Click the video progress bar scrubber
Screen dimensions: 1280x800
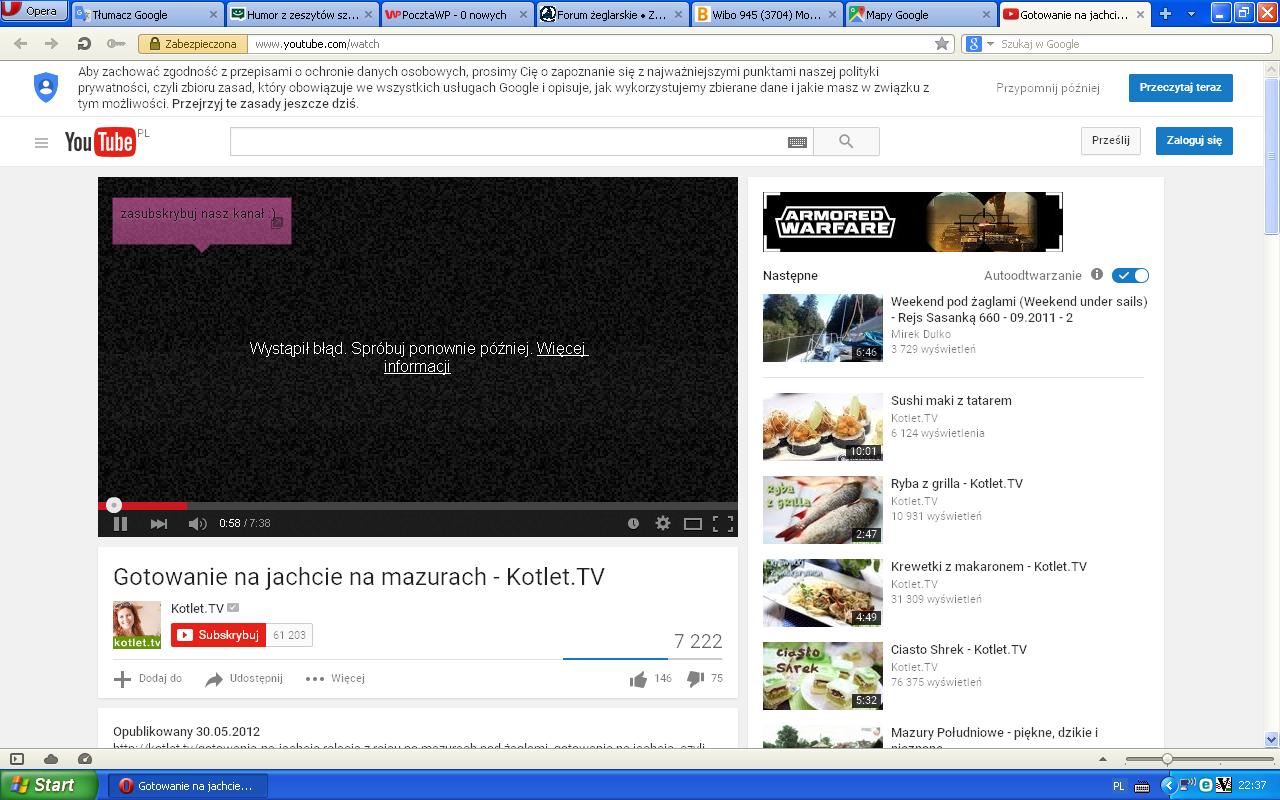(x=114, y=505)
